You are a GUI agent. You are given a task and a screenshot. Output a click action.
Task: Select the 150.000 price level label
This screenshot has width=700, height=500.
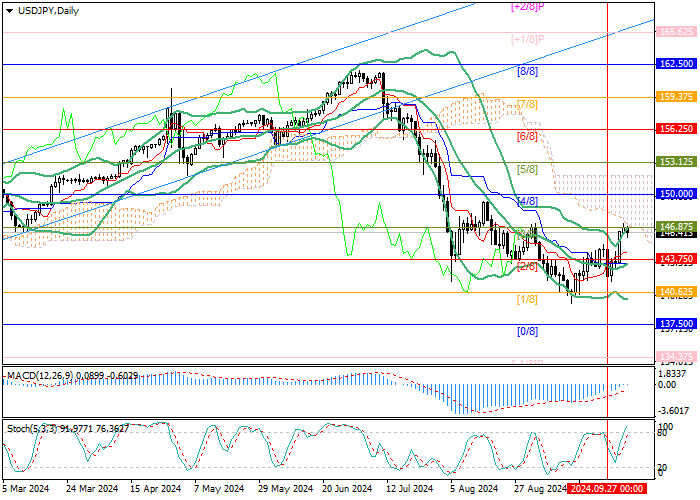click(x=676, y=194)
